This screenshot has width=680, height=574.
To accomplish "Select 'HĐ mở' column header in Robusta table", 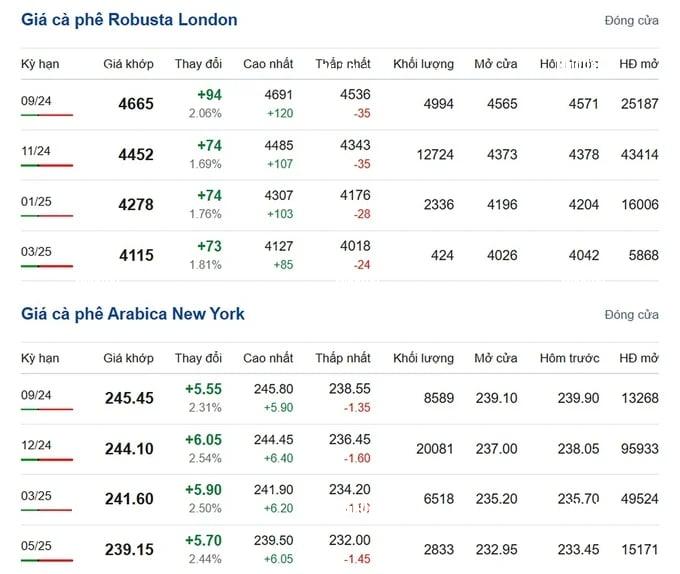I will point(639,64).
